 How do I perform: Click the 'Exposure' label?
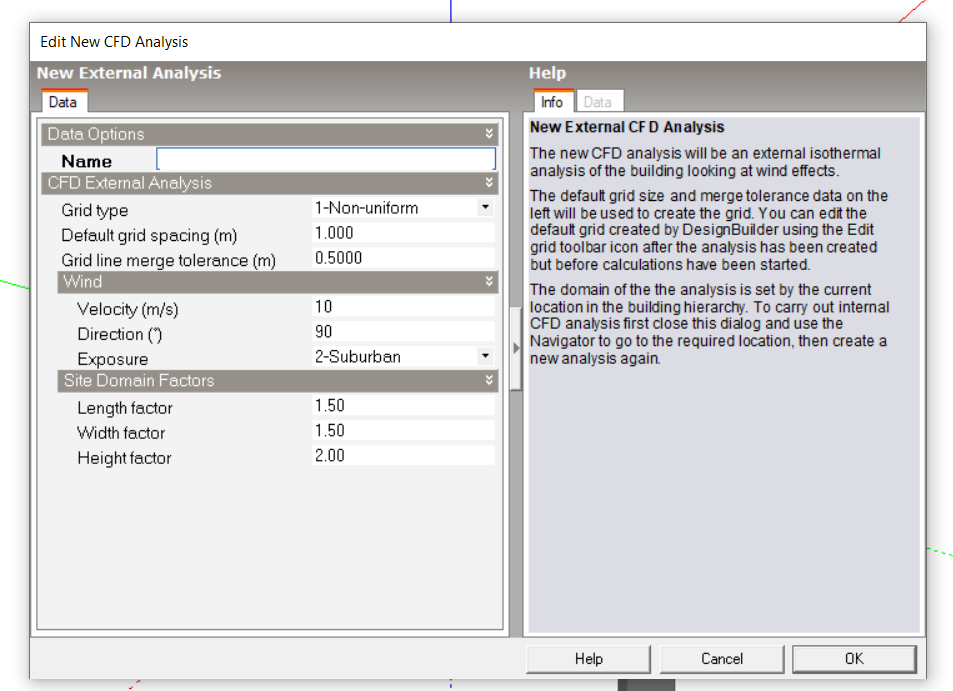112,359
